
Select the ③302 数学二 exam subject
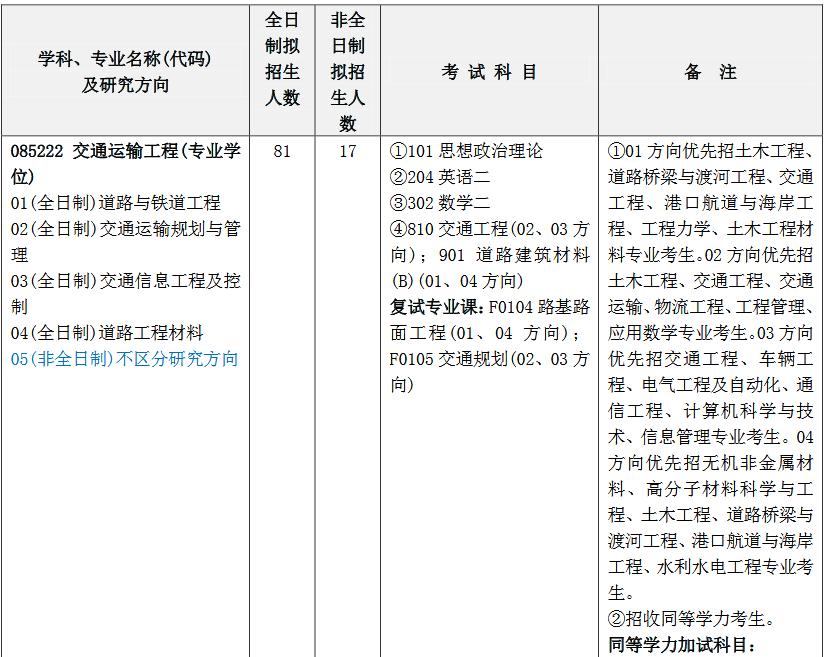[x=440, y=203]
